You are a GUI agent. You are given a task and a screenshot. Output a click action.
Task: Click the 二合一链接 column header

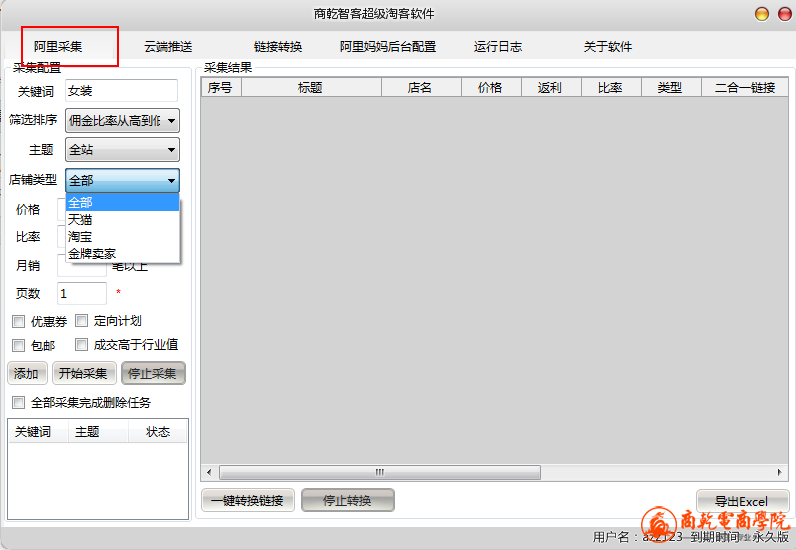tap(745, 87)
